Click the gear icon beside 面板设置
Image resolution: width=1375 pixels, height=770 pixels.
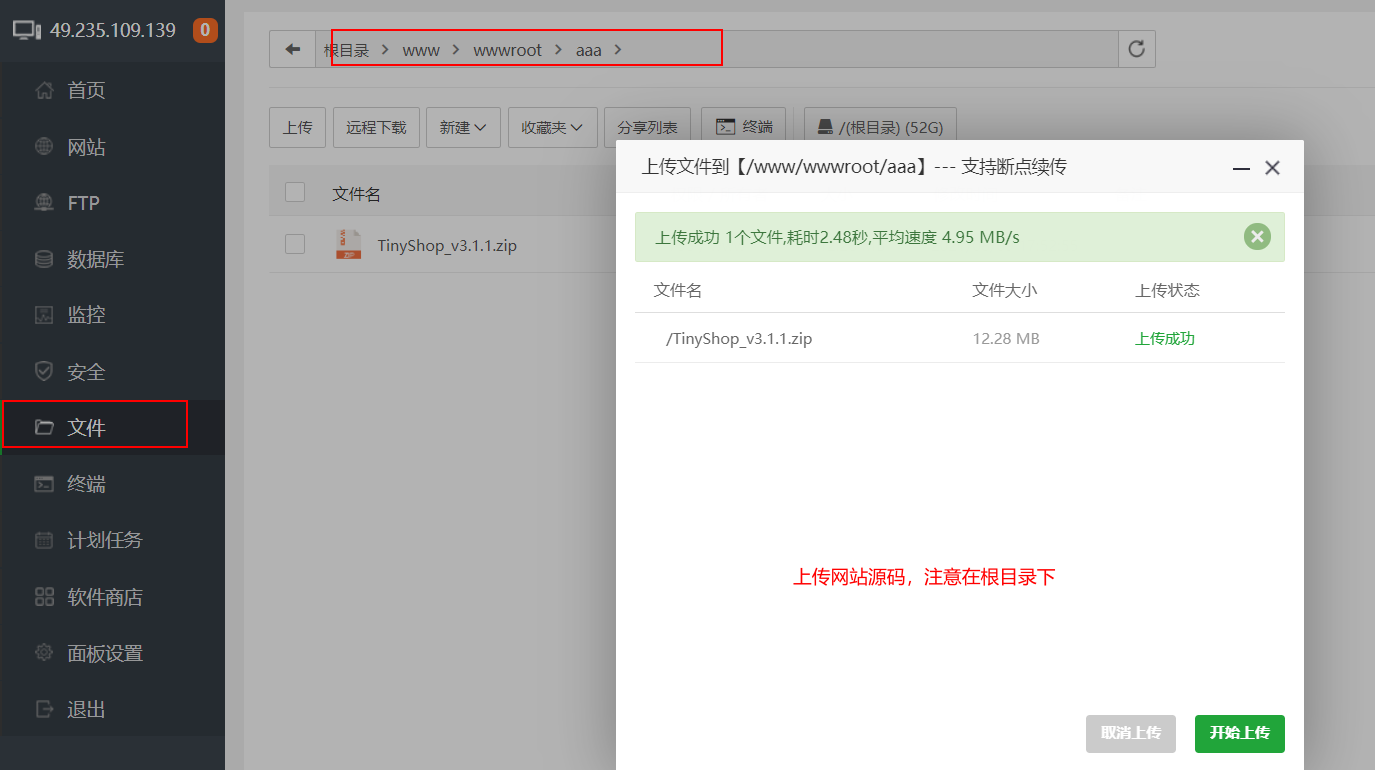click(x=44, y=653)
